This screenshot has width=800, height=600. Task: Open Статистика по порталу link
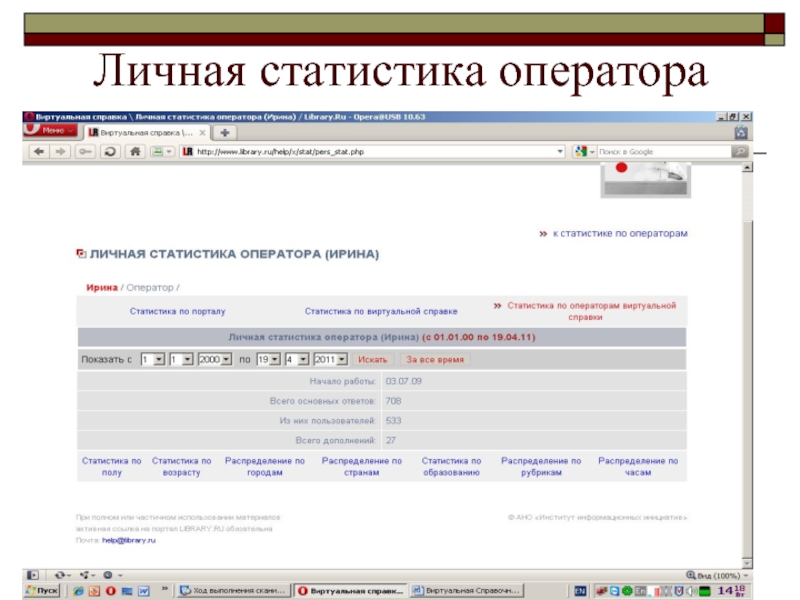(x=177, y=311)
